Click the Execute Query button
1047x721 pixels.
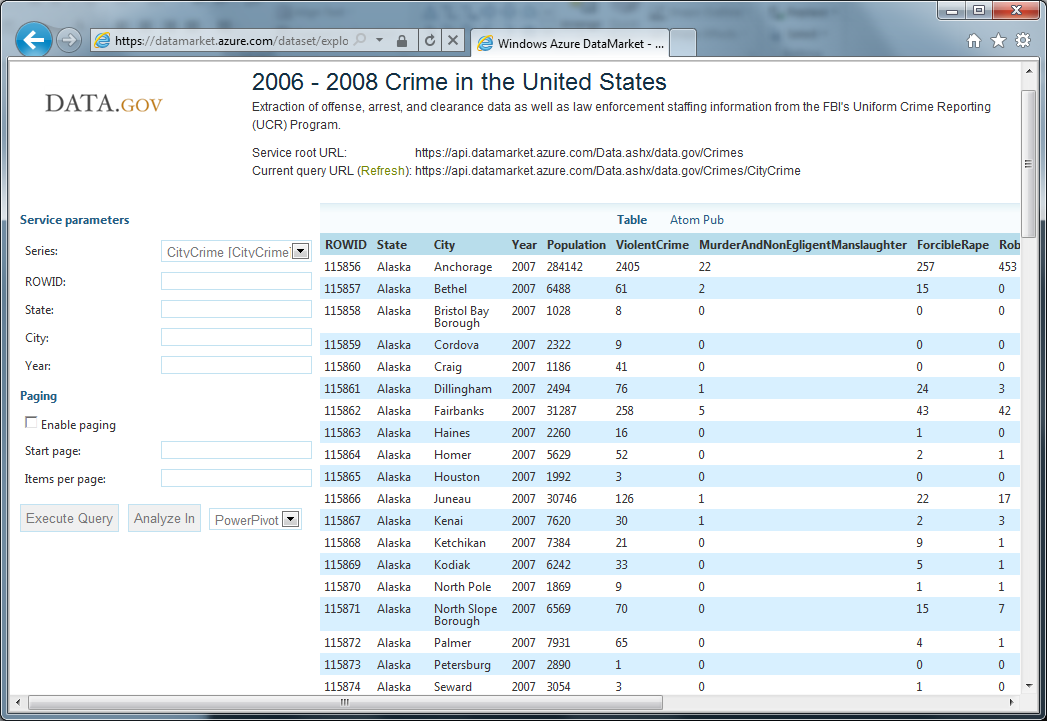tap(69, 518)
